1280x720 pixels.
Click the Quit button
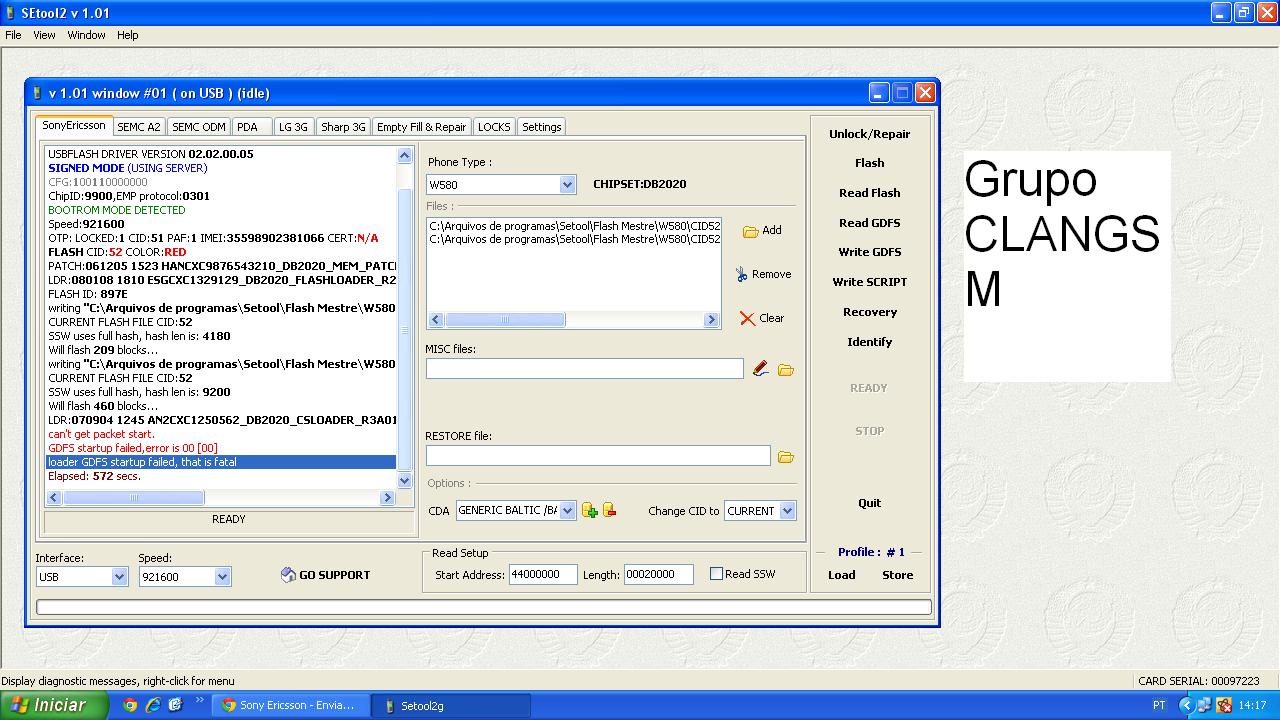(x=869, y=503)
